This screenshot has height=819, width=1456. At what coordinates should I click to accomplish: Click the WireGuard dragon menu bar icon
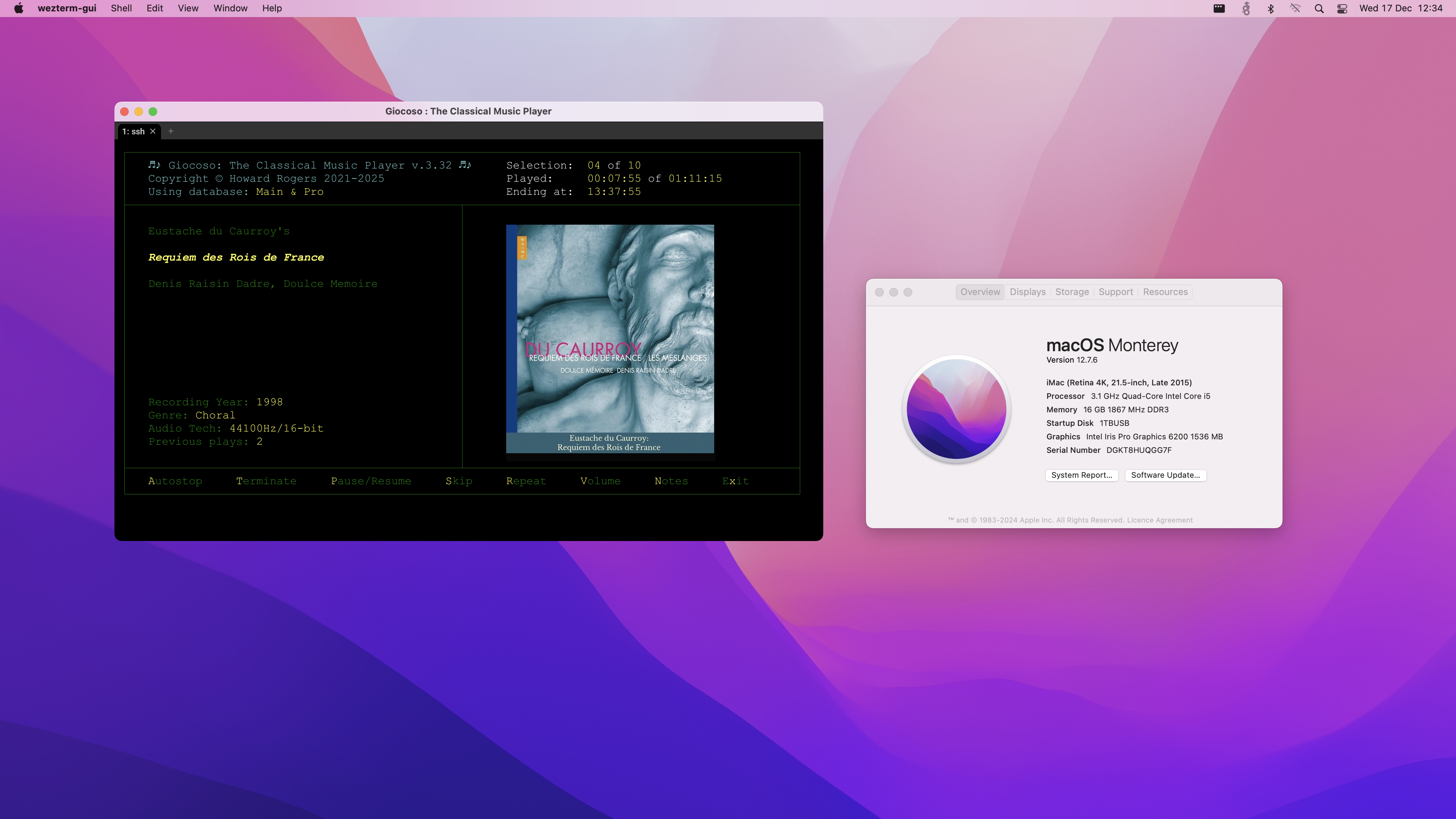(1245, 8)
